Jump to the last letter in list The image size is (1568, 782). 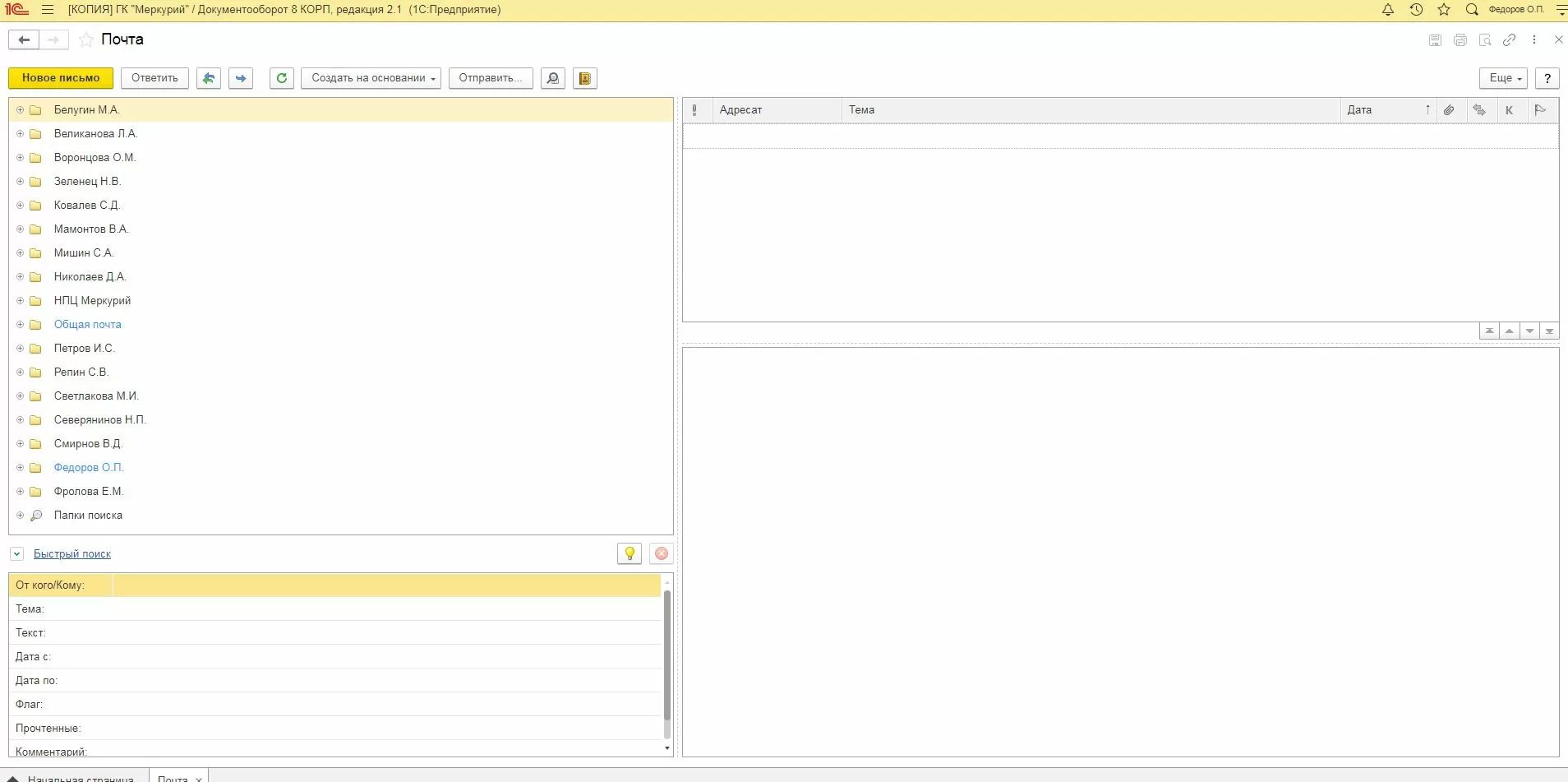point(1549,331)
